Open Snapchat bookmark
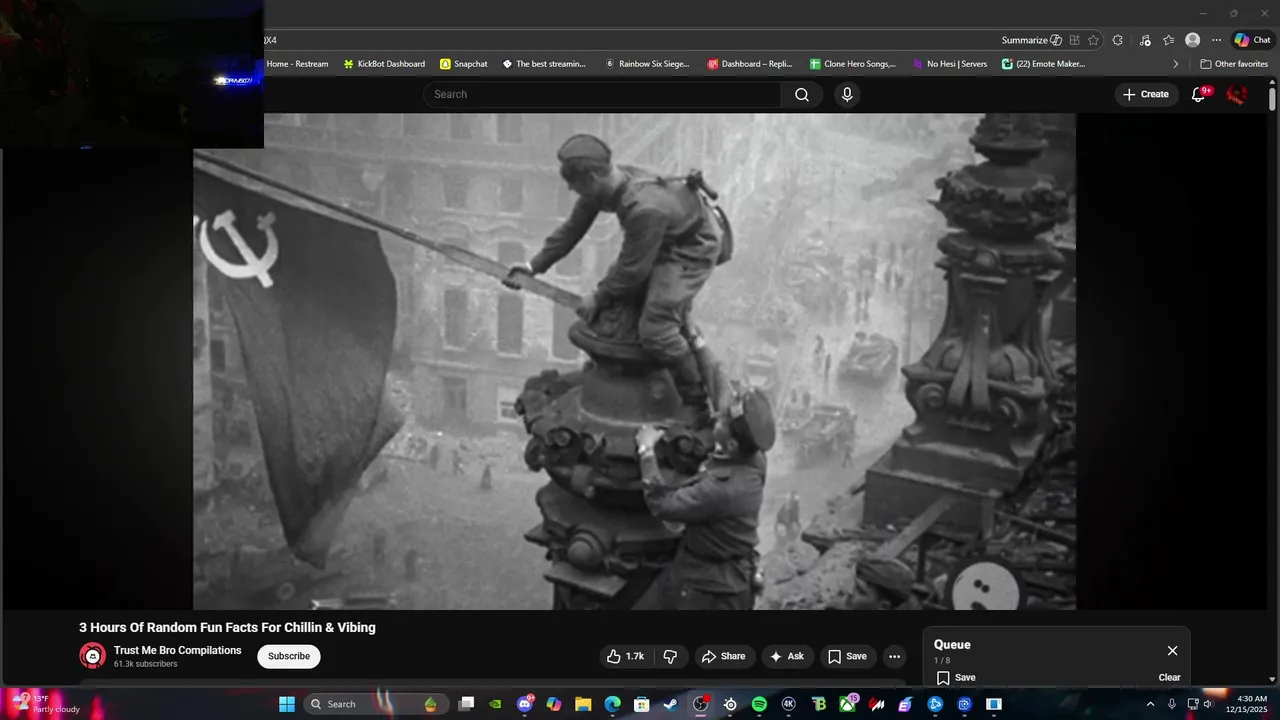Image resolution: width=1280 pixels, height=720 pixels. click(464, 64)
